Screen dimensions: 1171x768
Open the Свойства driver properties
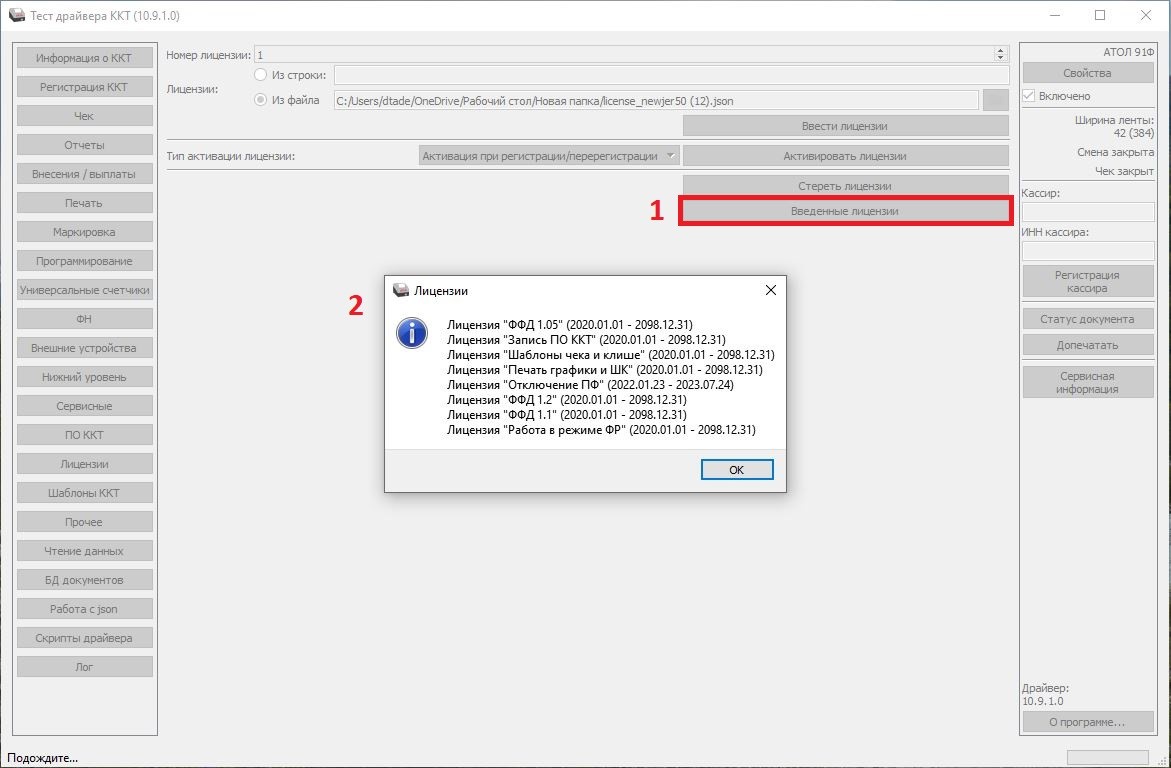point(1087,73)
